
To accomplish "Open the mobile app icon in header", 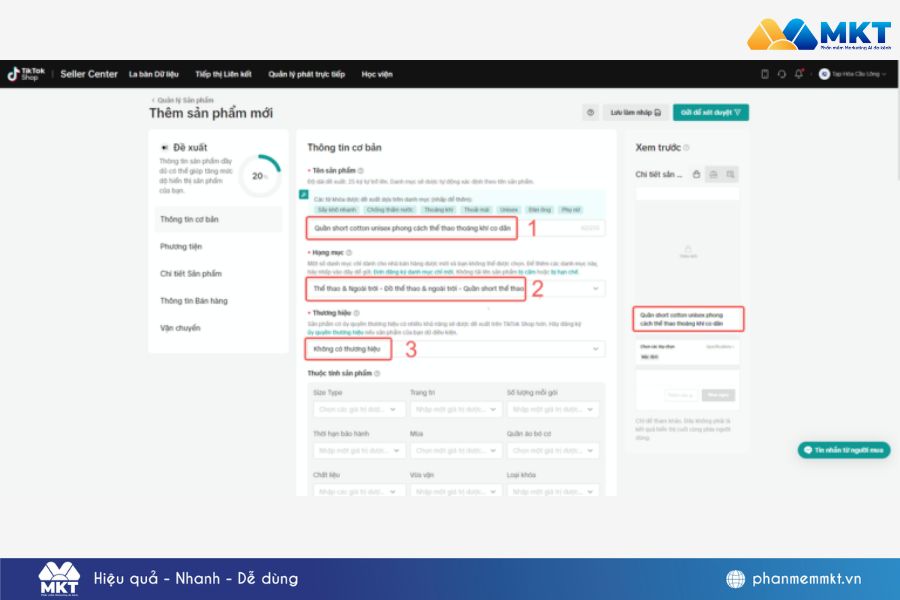I will (765, 74).
